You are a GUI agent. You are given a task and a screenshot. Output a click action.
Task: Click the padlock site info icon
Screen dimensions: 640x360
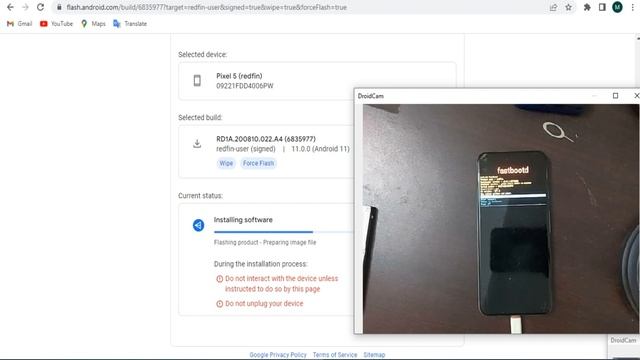59,7
